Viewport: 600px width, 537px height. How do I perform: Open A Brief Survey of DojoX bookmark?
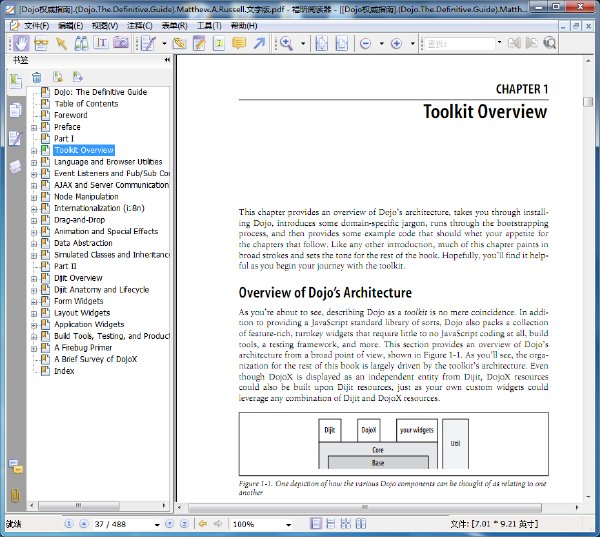95,359
